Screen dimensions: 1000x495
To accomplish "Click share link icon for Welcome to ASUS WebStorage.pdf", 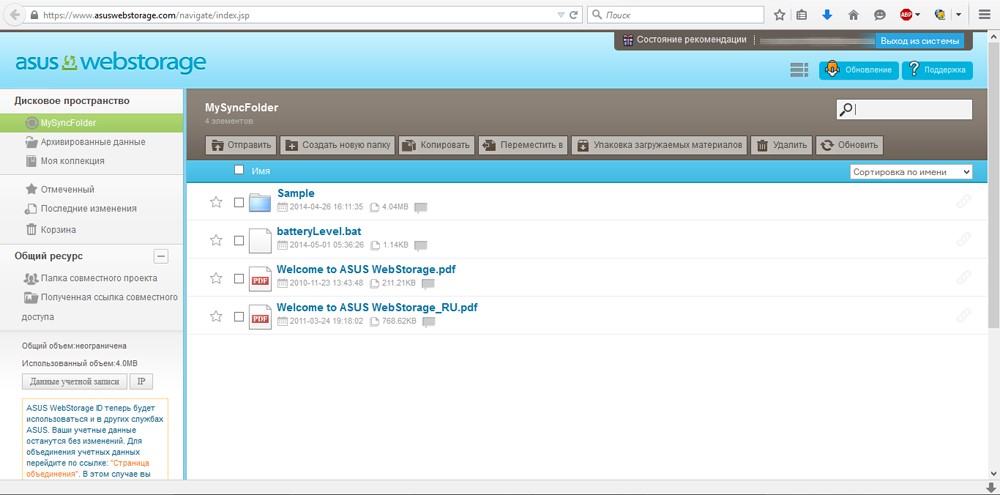I will point(964,277).
